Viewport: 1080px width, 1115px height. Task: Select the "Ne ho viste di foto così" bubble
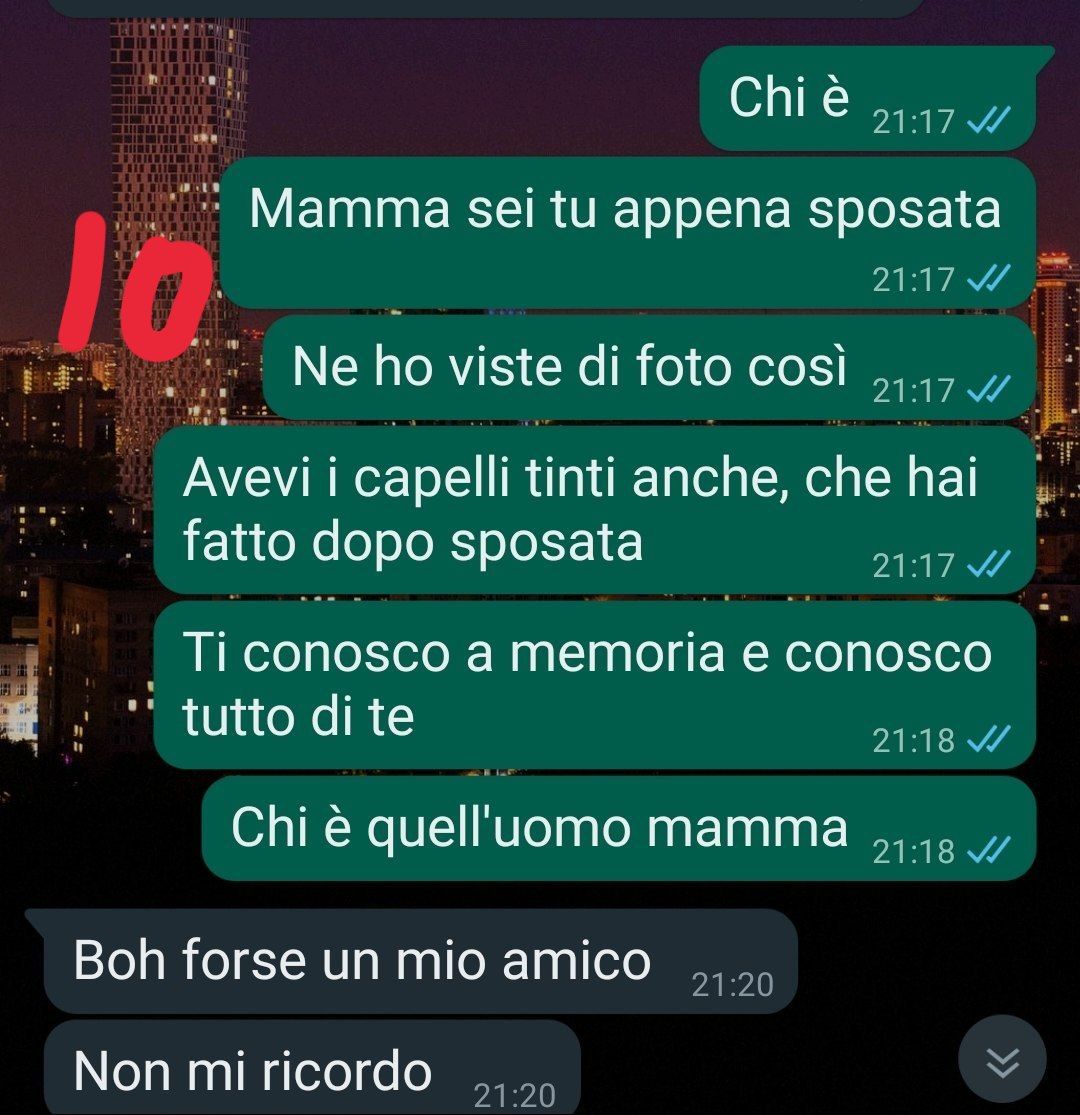click(x=648, y=367)
